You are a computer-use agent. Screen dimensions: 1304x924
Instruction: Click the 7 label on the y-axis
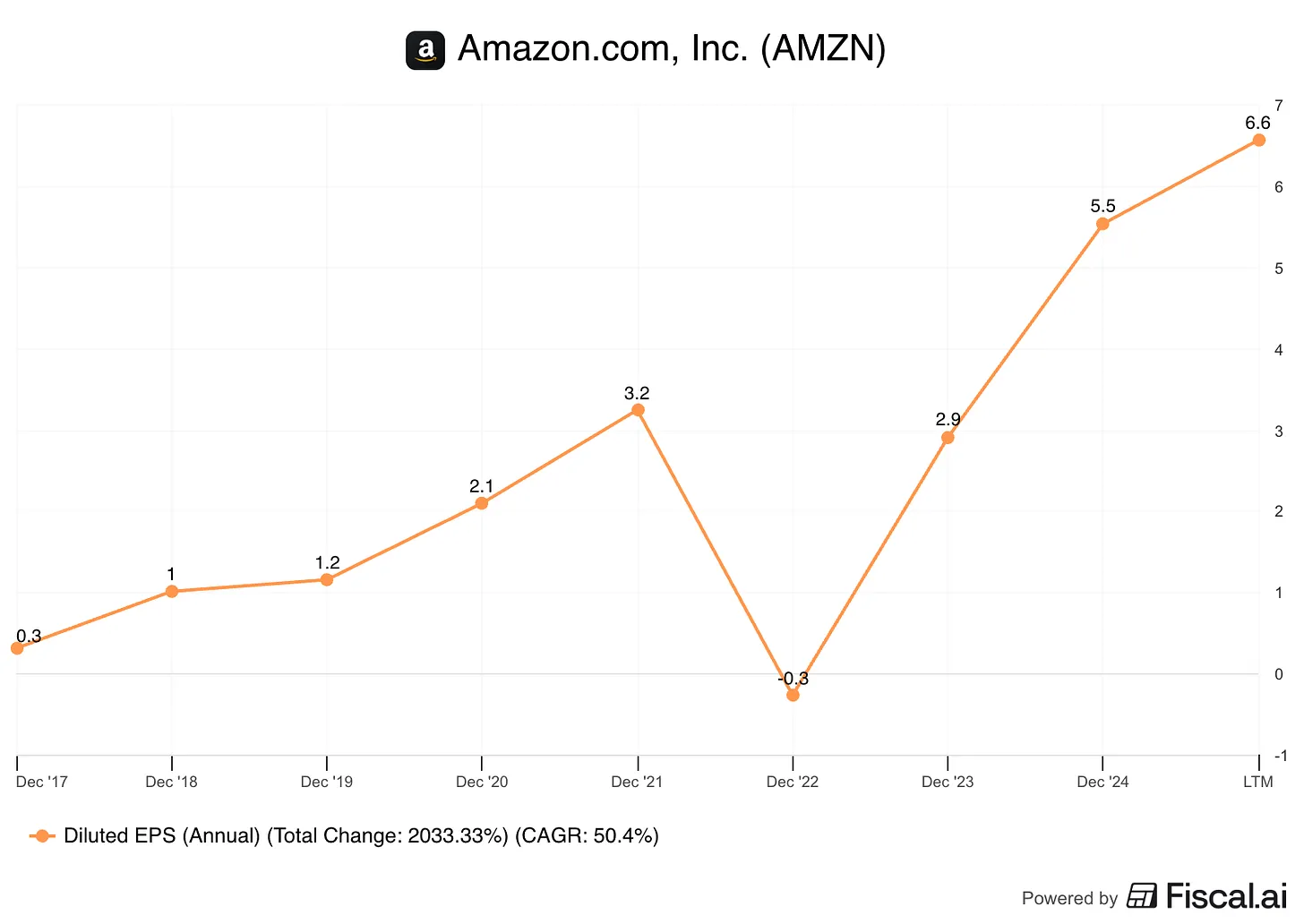[1279, 106]
